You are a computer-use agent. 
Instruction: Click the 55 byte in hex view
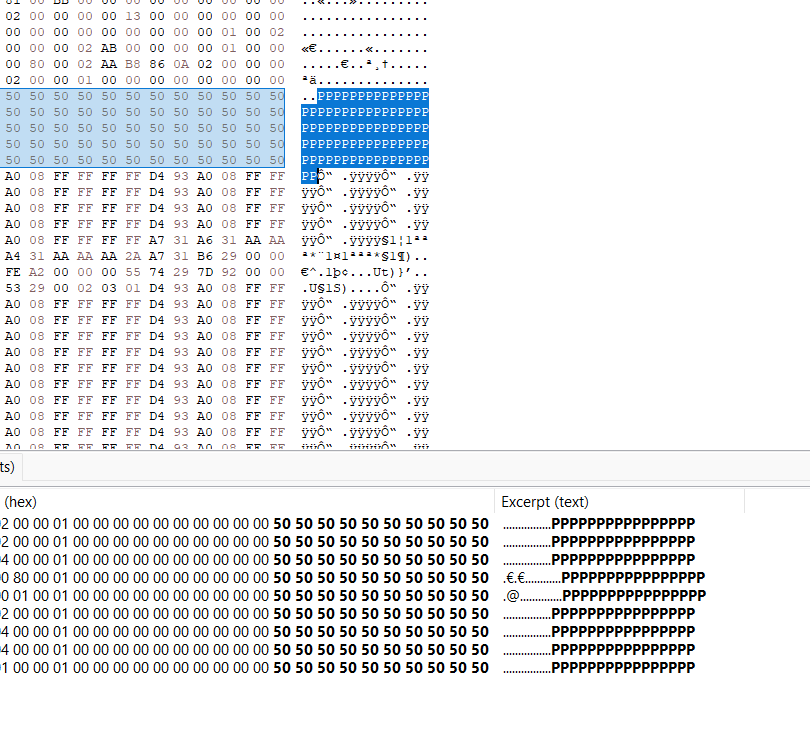[x=133, y=272]
